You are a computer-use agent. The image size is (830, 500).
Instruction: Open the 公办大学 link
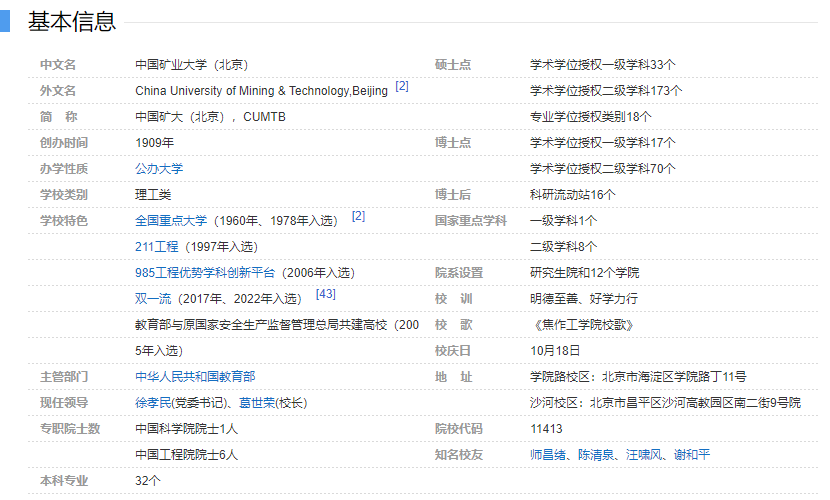pyautogui.click(x=159, y=169)
